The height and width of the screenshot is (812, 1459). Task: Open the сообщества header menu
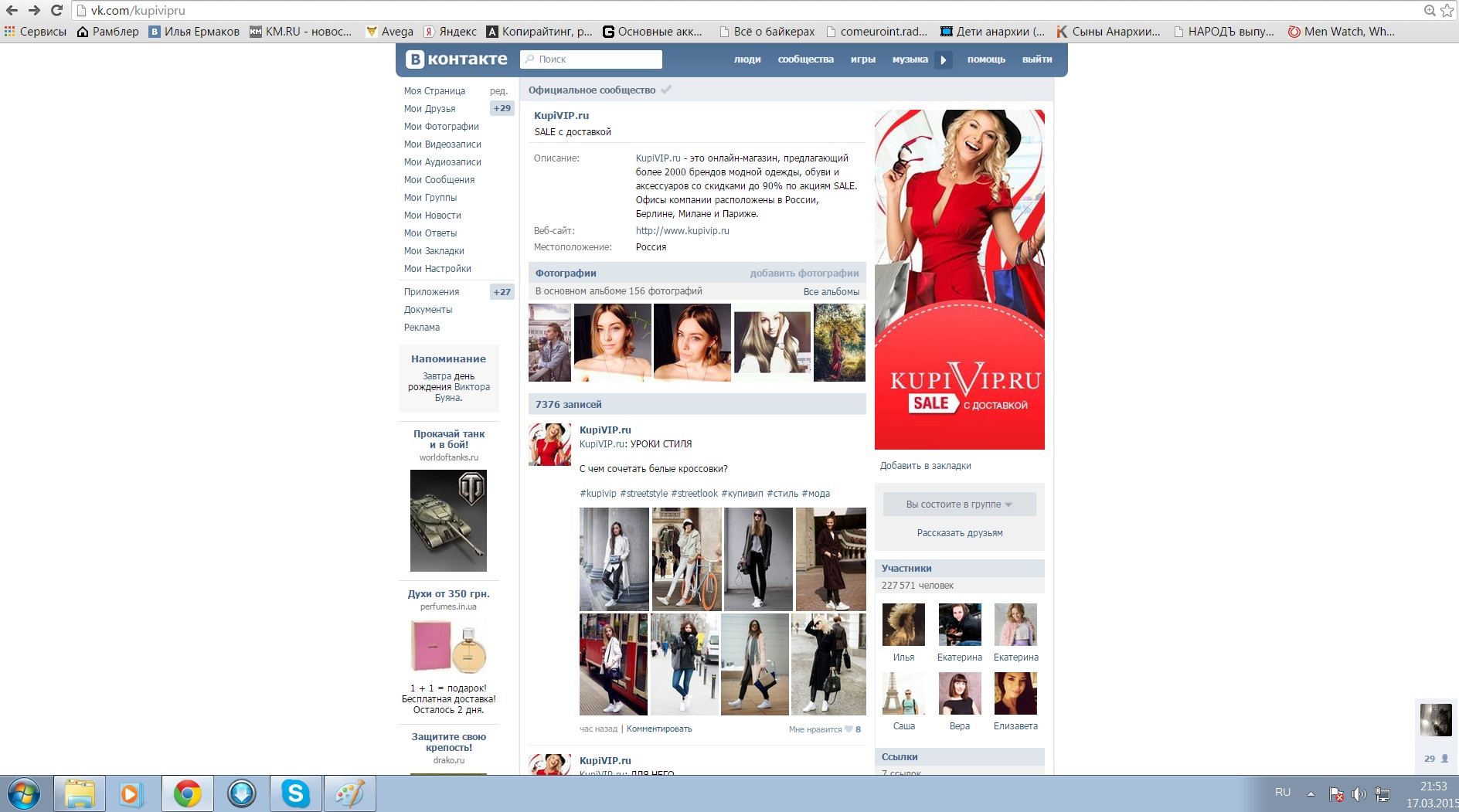click(806, 59)
